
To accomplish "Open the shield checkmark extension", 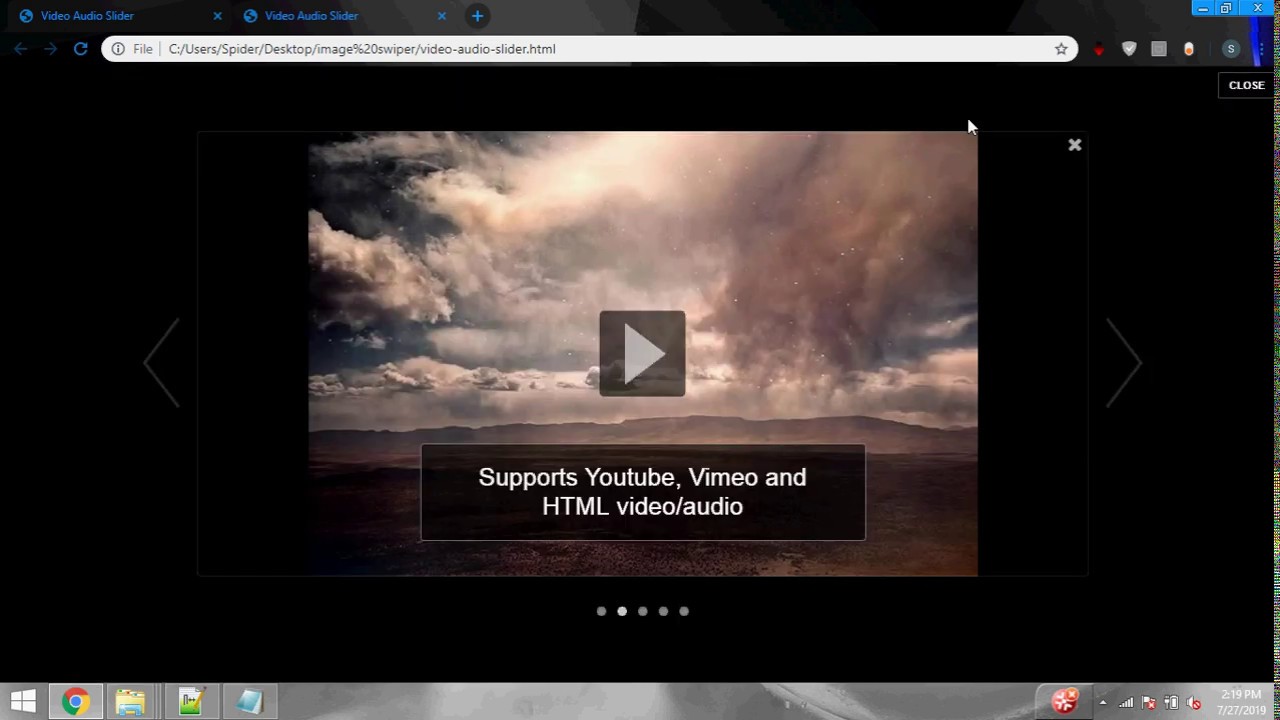I will pyautogui.click(x=1129, y=49).
